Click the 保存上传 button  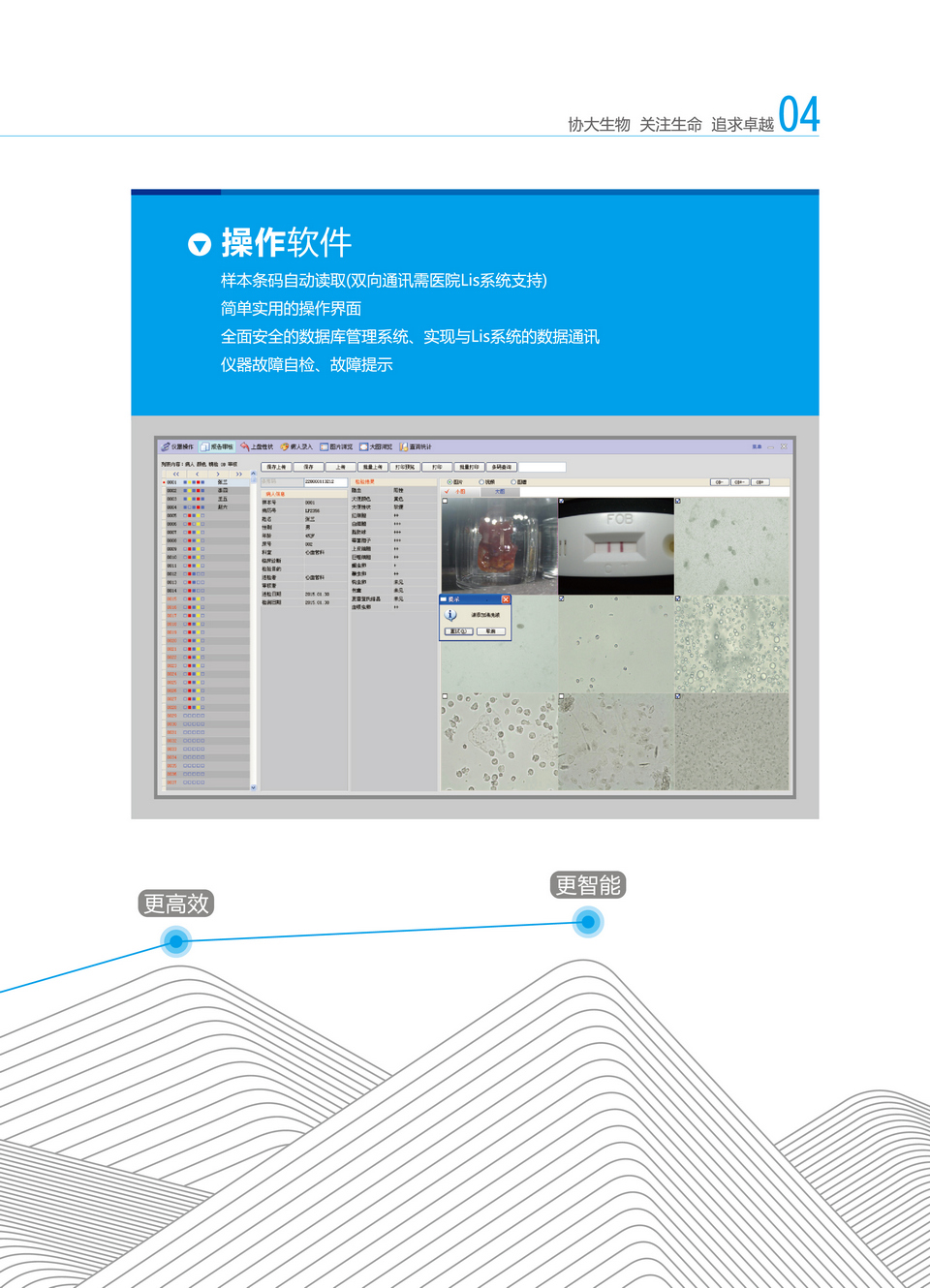point(276,467)
